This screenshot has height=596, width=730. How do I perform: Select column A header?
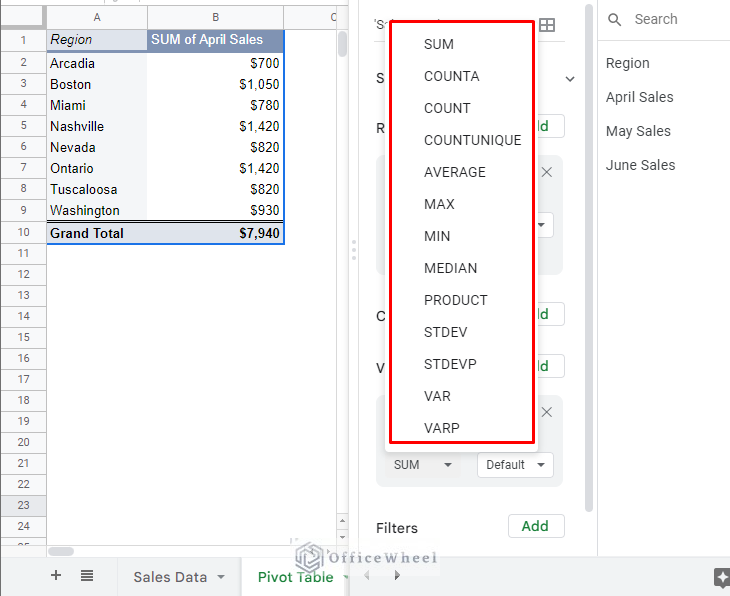point(97,18)
